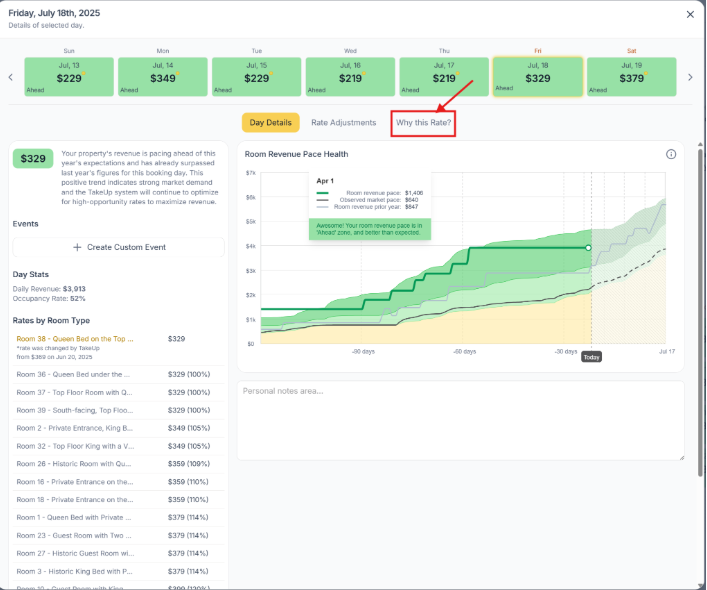Click the Friday, July 18th, 2025 heading
The width and height of the screenshot is (707, 590).
[x=54, y=13]
